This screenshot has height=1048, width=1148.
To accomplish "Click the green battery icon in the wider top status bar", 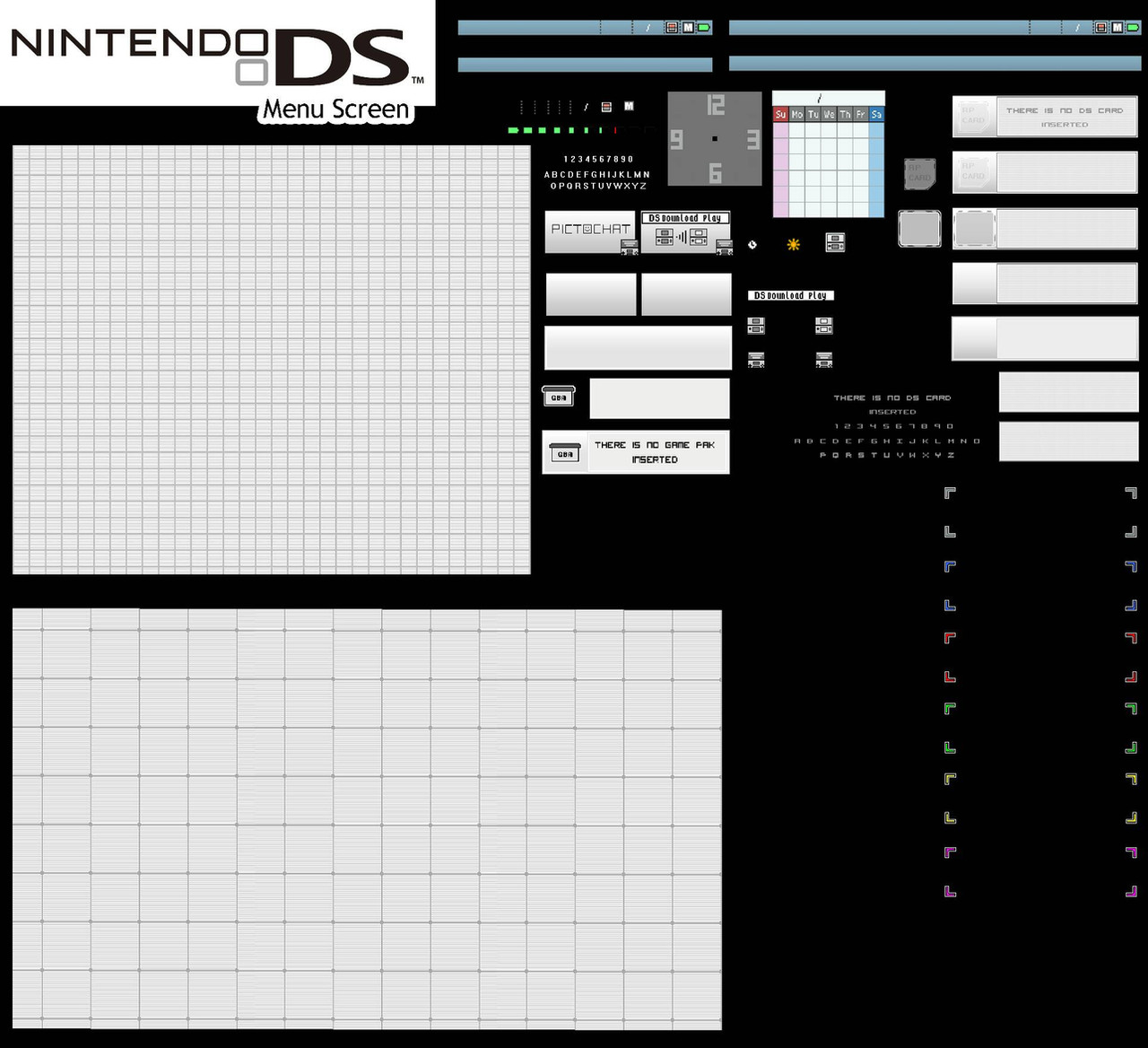I will (x=1133, y=28).
